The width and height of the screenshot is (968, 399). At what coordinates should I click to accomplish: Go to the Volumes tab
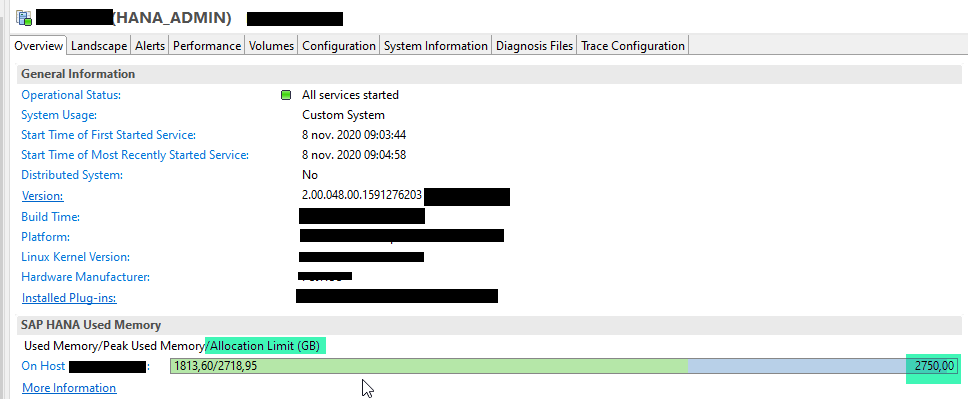pos(272,46)
